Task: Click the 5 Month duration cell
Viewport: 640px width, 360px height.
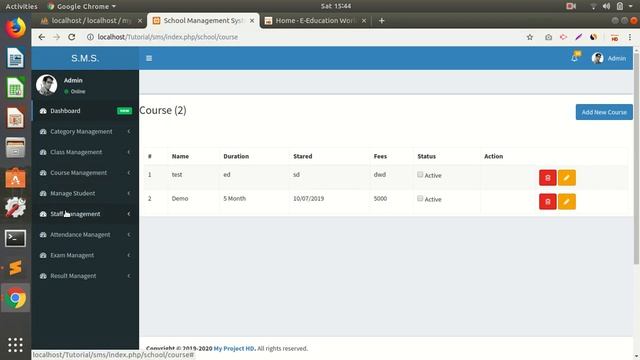Action: coord(235,199)
